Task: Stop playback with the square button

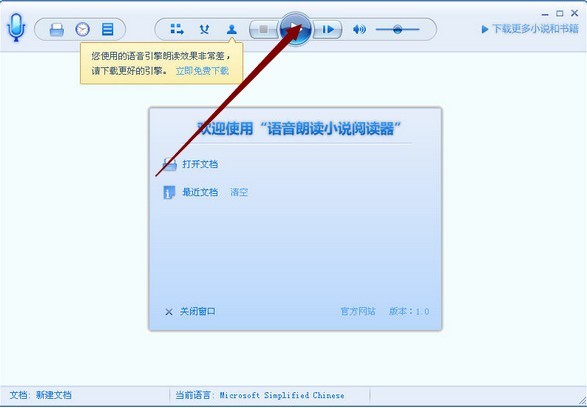Action: [264, 29]
